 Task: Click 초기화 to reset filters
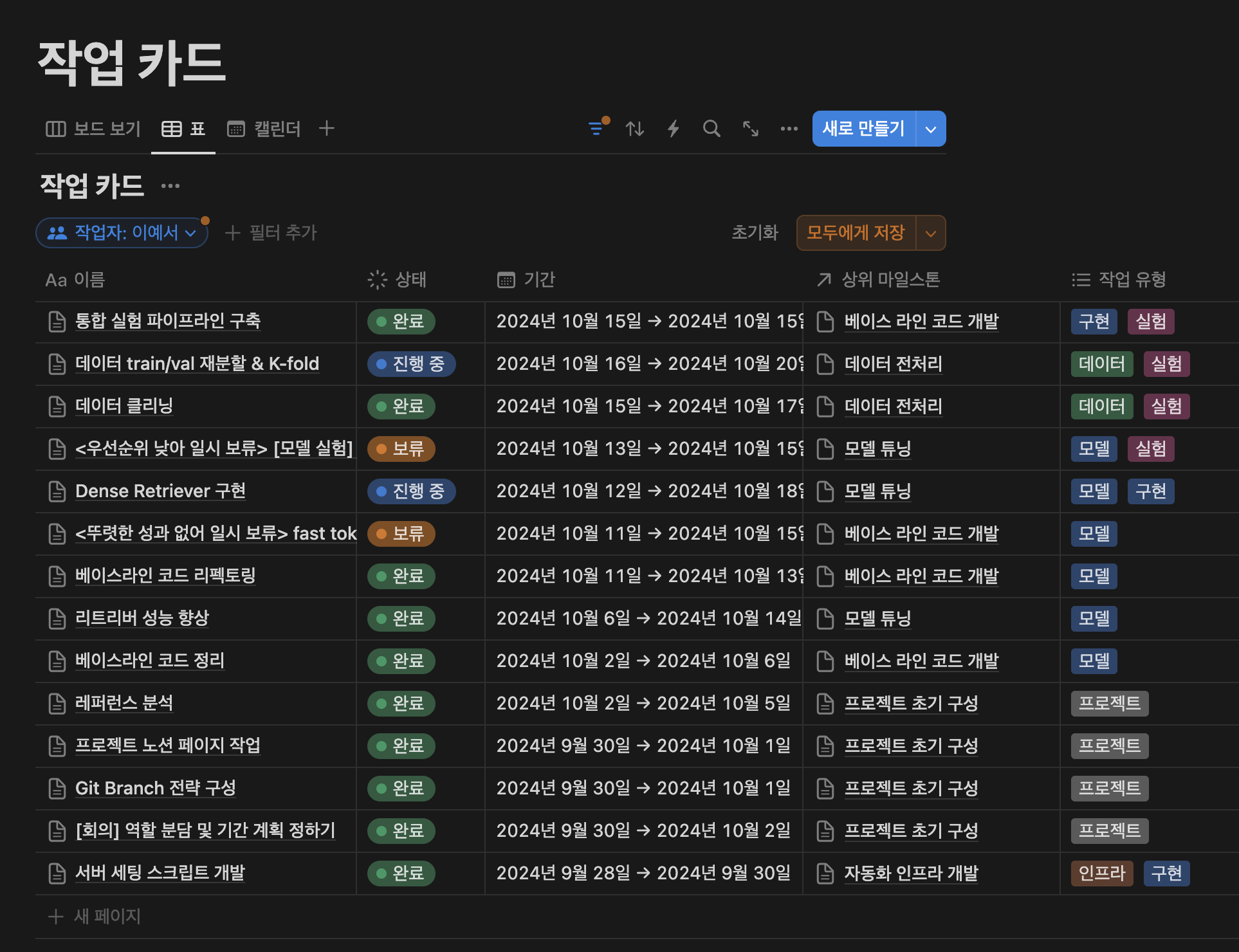pyautogui.click(x=755, y=233)
